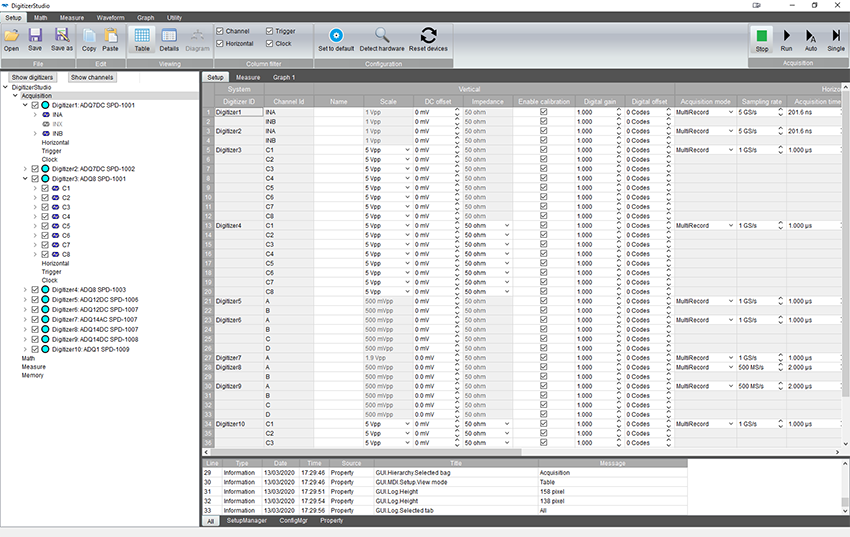Uncheck channel C4 checkbox in tree
Viewport: 850px width, 537px height.
[x=45, y=217]
